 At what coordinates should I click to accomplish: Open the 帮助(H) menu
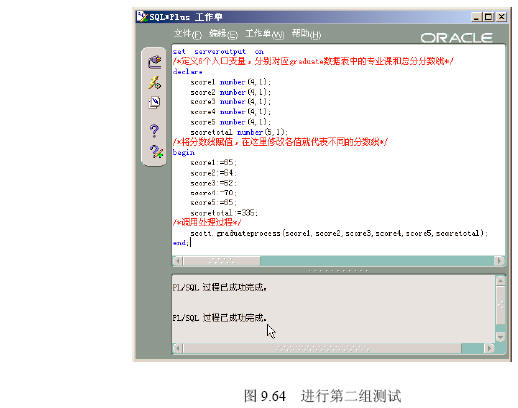(x=306, y=34)
